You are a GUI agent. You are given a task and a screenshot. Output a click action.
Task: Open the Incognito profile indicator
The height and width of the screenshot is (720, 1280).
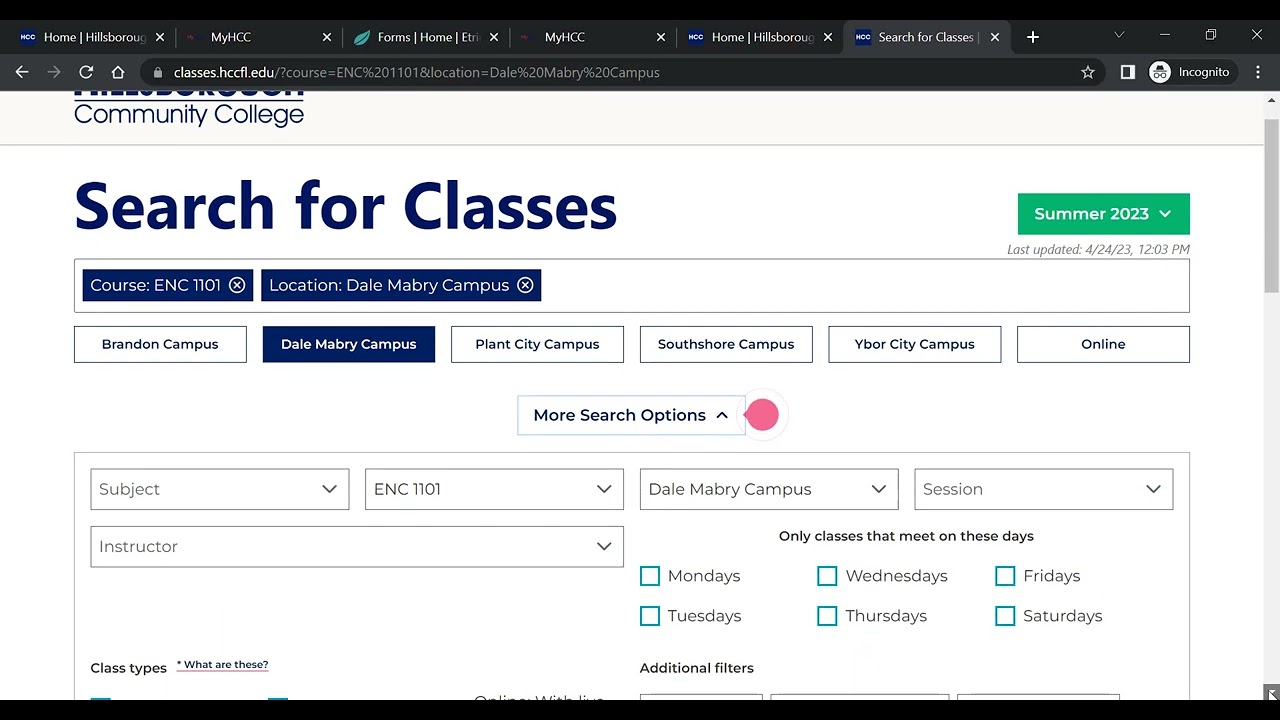(x=1190, y=72)
